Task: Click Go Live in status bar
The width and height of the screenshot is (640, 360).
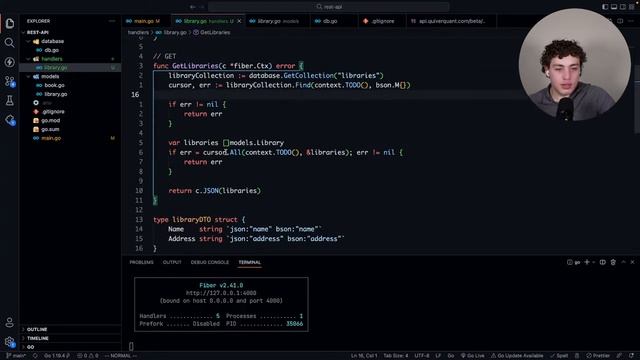Action: point(472,356)
